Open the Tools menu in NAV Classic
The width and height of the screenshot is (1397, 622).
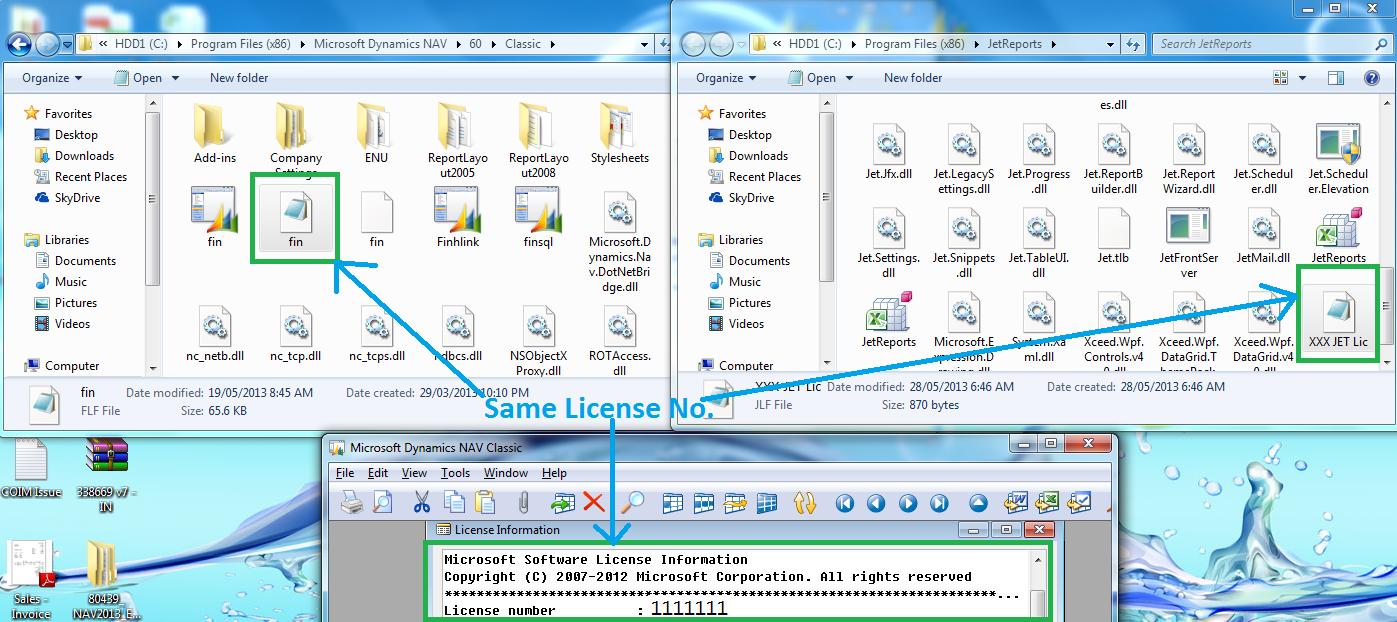[x=455, y=473]
